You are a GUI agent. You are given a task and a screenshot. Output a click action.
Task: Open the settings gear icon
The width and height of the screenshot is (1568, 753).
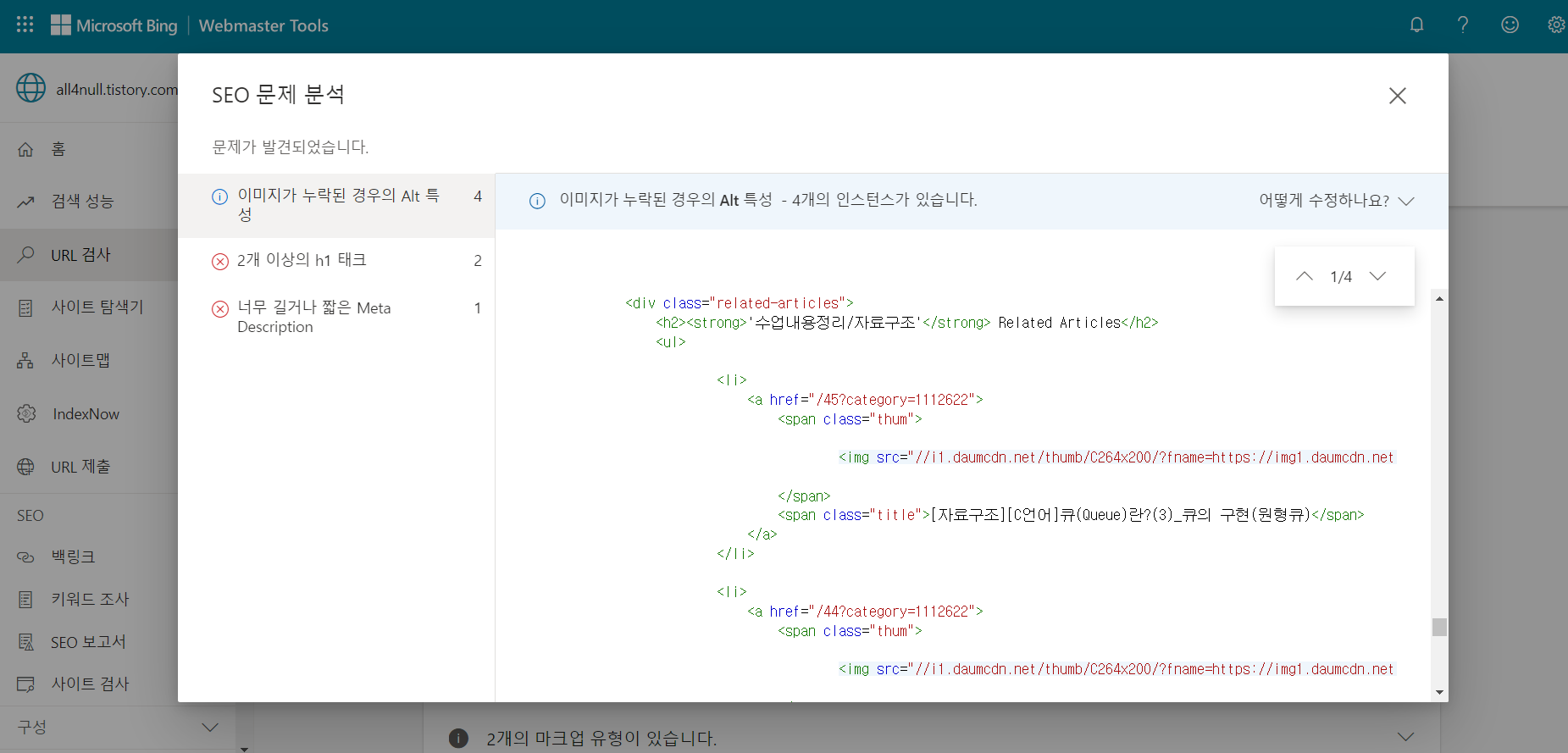pyautogui.click(x=1556, y=25)
